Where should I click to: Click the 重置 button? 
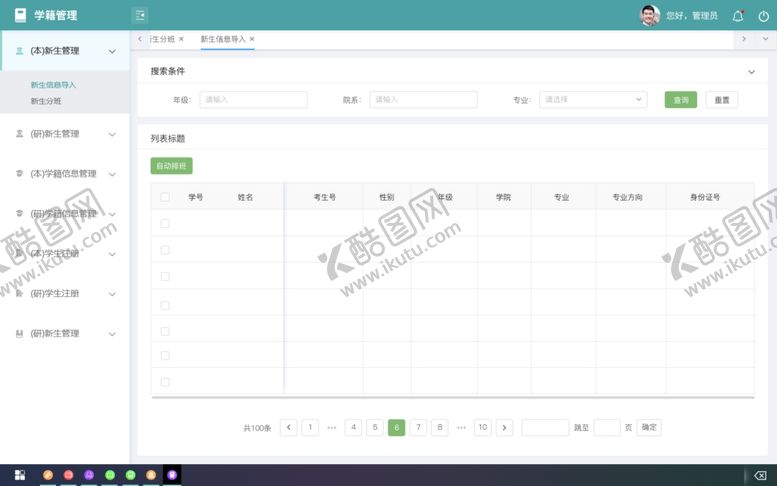click(x=722, y=100)
